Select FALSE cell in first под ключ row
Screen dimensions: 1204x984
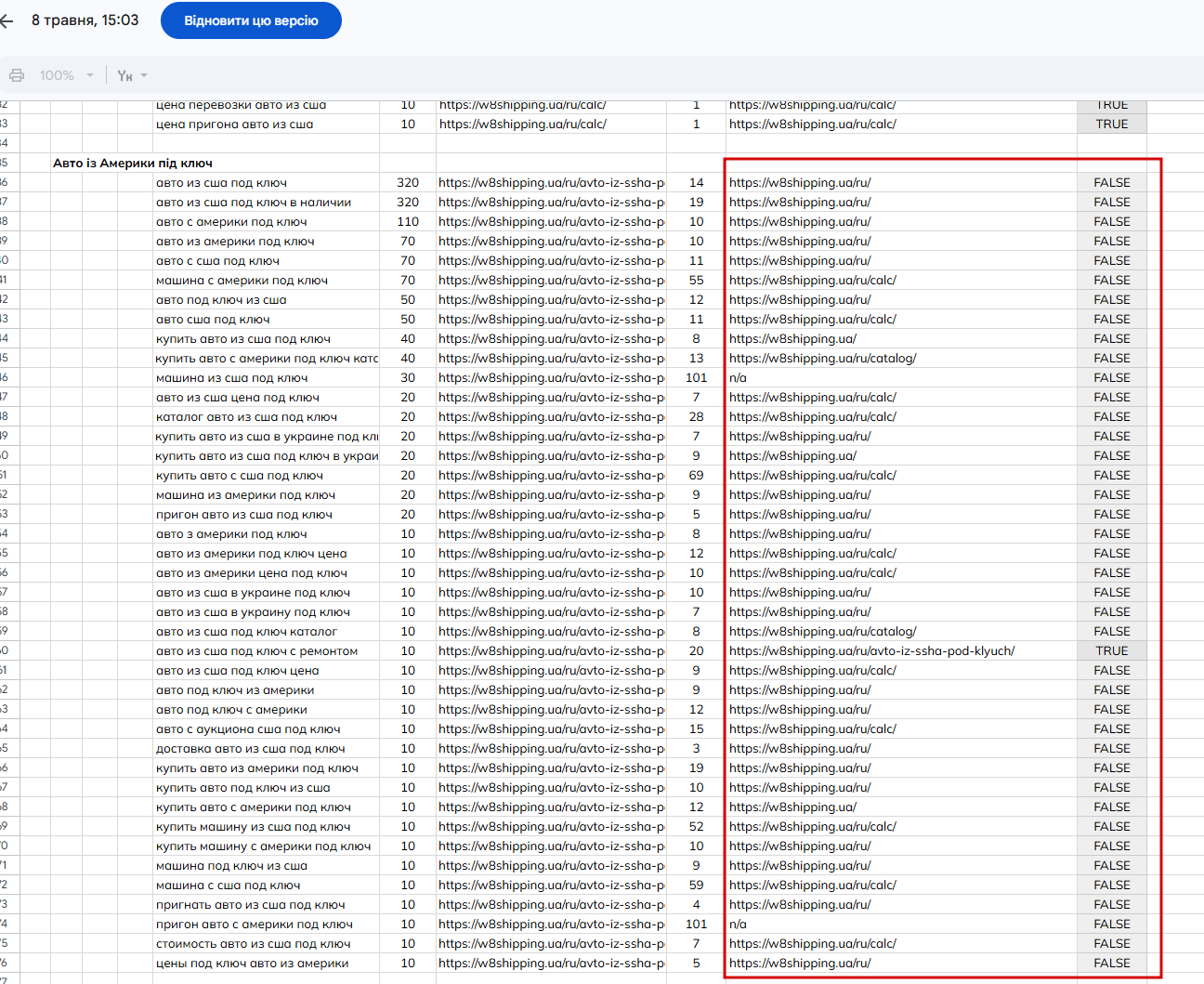pos(1112,183)
